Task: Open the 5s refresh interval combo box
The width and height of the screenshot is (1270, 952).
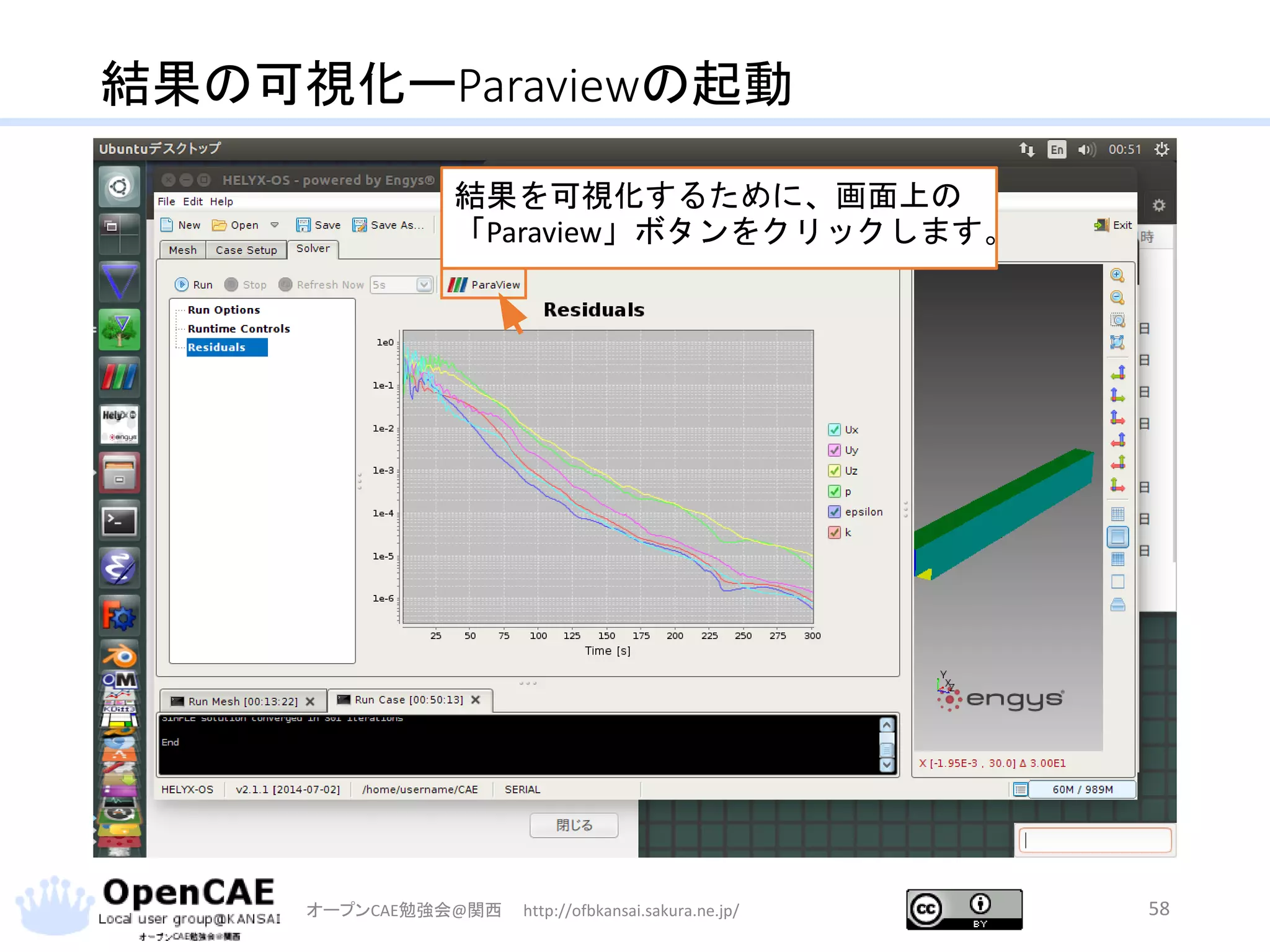Action: tap(401, 284)
